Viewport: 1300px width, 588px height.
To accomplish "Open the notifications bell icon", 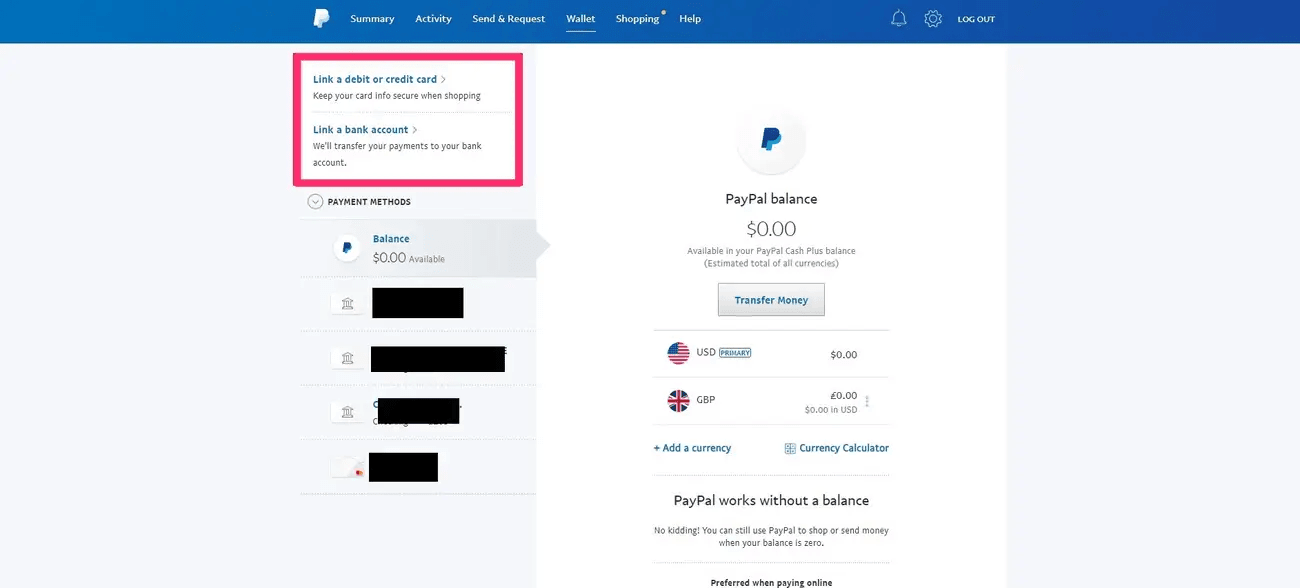I will pyautogui.click(x=898, y=18).
